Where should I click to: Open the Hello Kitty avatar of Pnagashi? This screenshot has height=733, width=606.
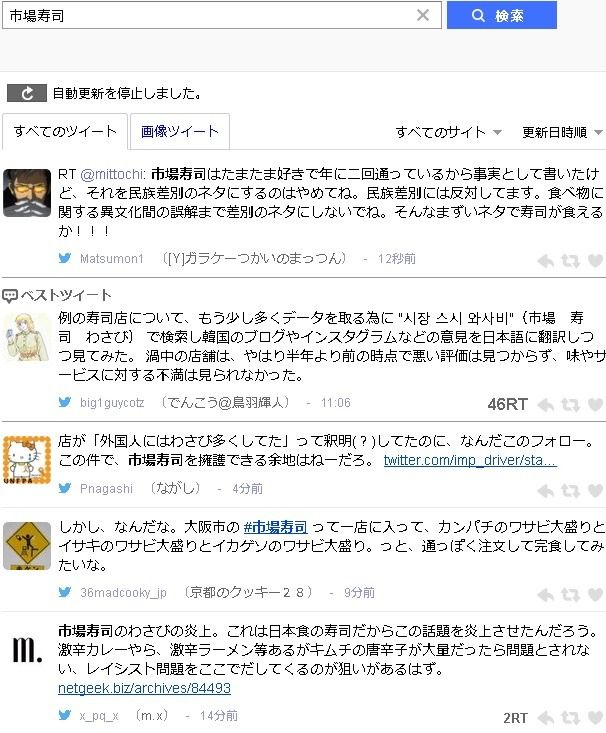click(27, 460)
